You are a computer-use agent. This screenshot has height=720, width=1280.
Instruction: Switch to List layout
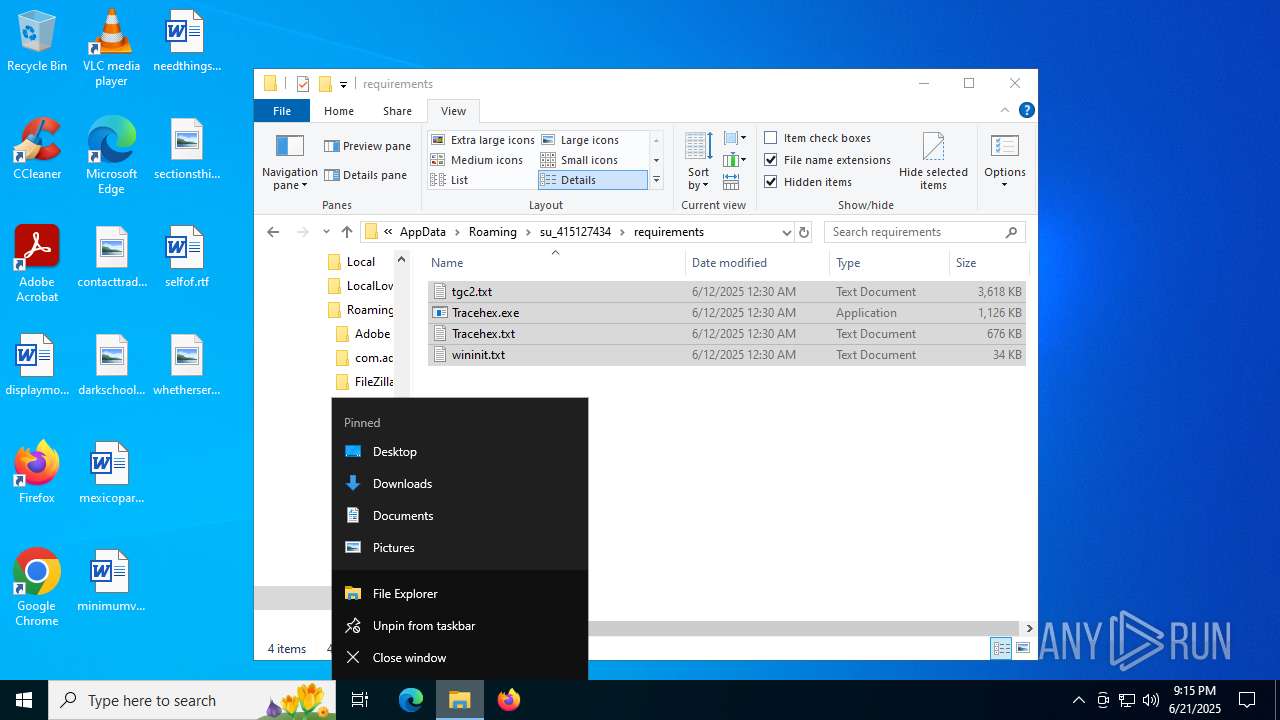click(450, 180)
